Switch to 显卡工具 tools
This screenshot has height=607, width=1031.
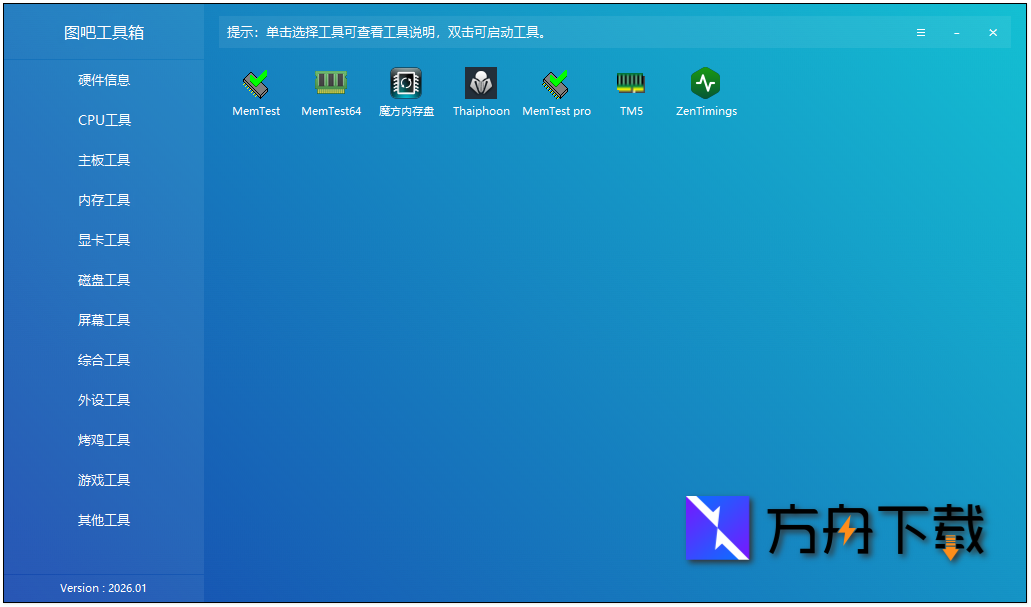click(103, 240)
